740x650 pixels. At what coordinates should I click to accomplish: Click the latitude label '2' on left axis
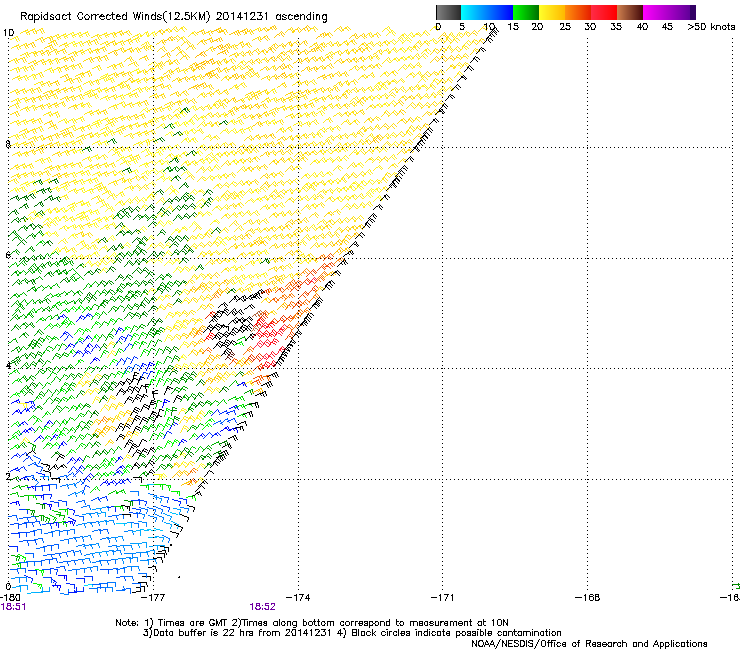pos(8,476)
